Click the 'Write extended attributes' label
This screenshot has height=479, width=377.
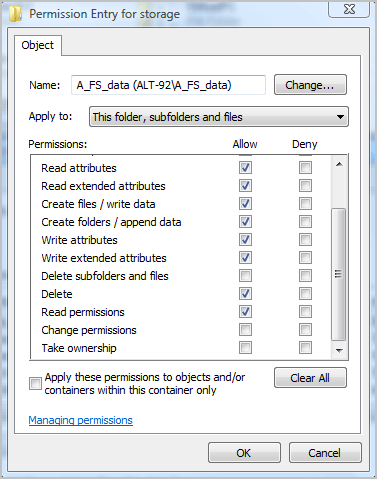104,258
